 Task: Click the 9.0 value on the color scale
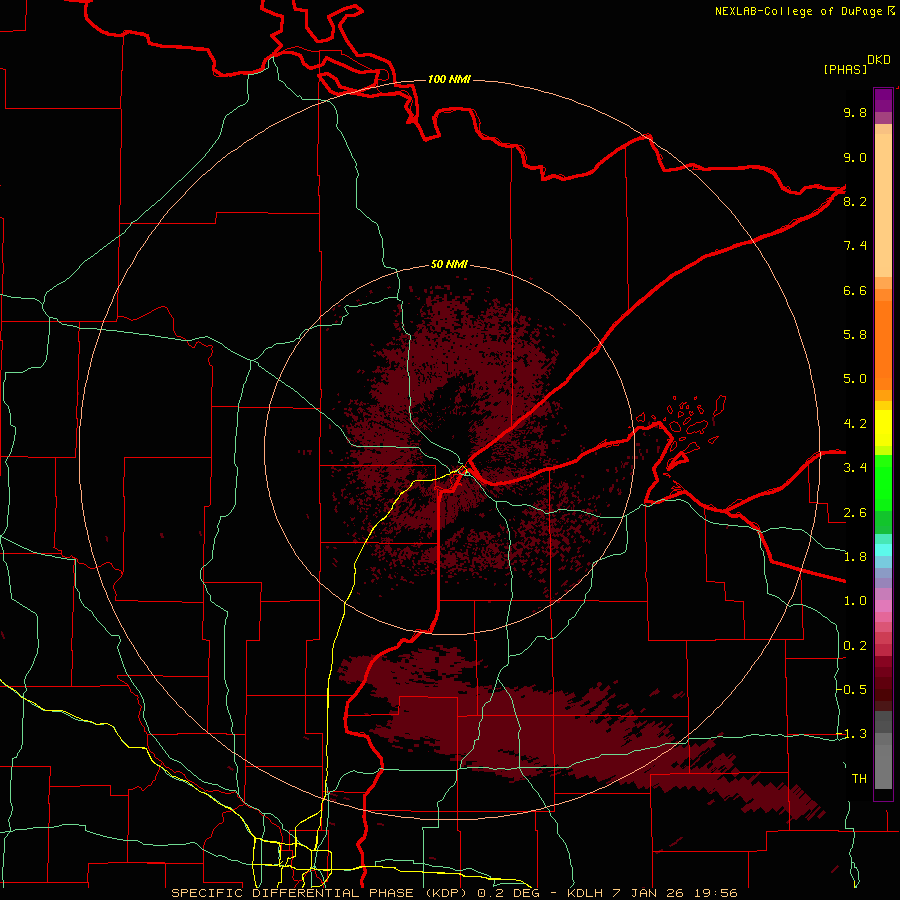pos(855,157)
